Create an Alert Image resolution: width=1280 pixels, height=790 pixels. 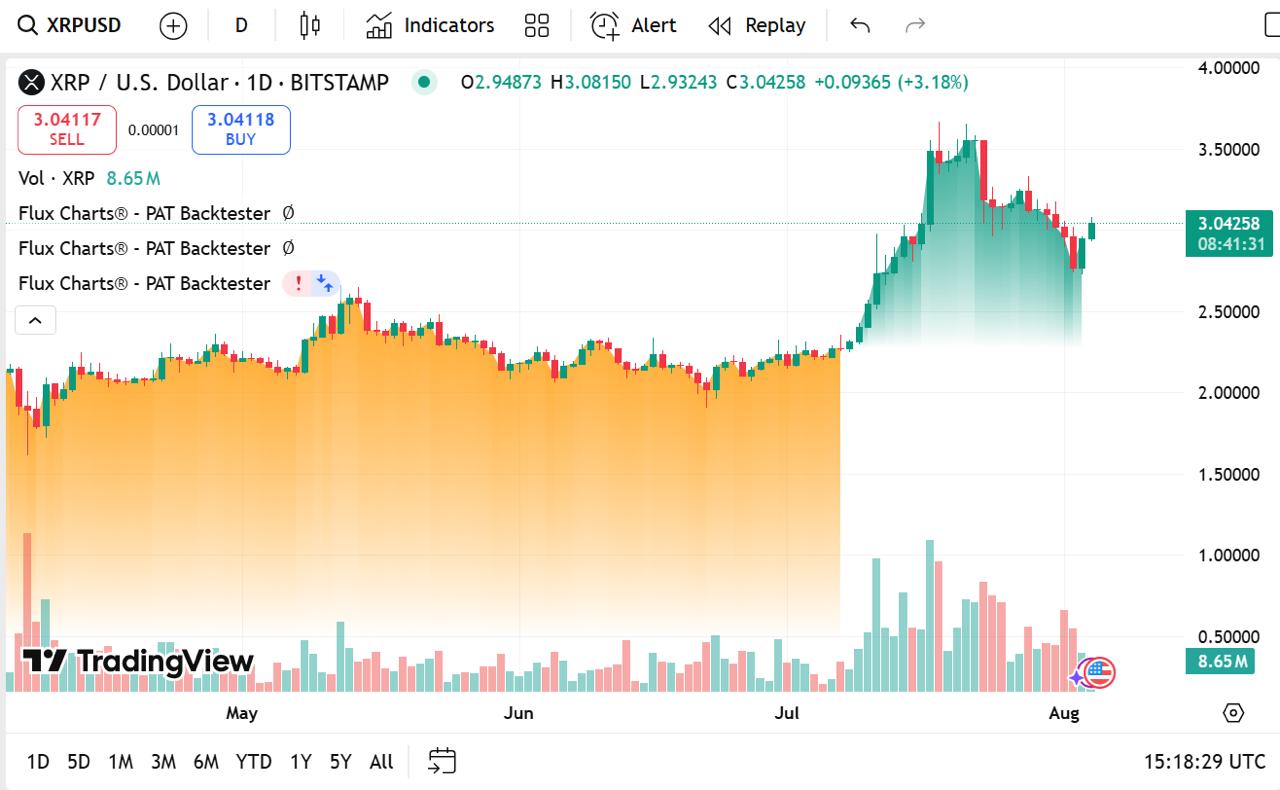(633, 26)
